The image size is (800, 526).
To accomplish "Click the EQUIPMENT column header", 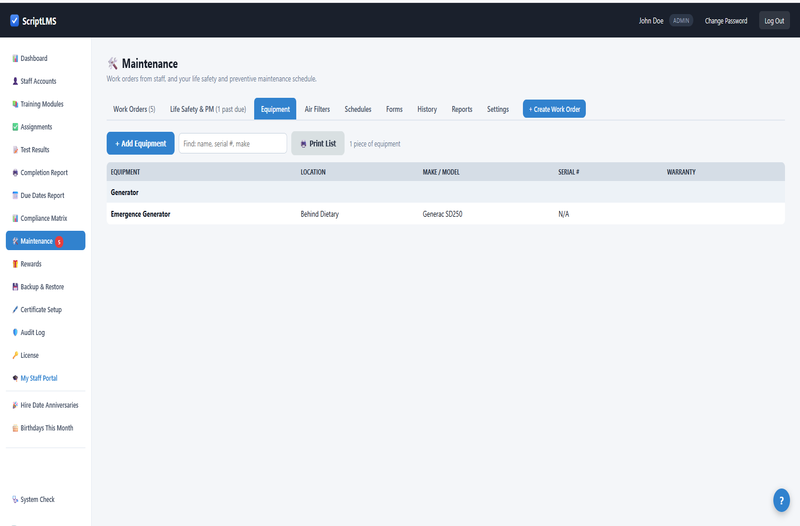I will (x=126, y=172).
